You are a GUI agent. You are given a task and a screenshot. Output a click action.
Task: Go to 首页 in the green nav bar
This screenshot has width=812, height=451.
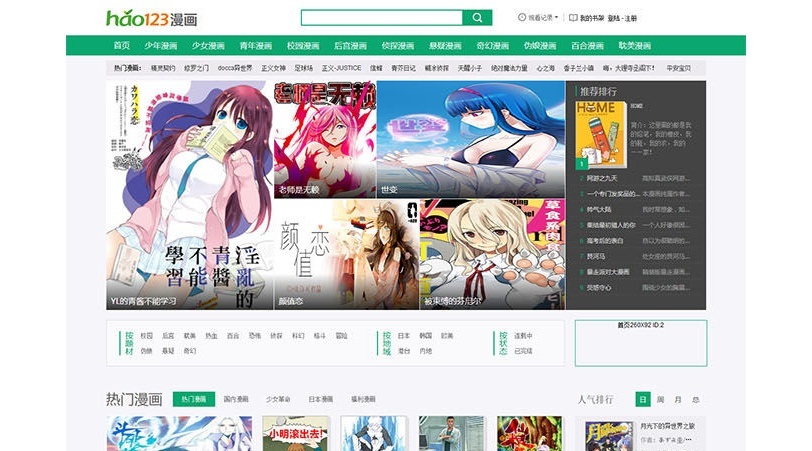[x=122, y=46]
